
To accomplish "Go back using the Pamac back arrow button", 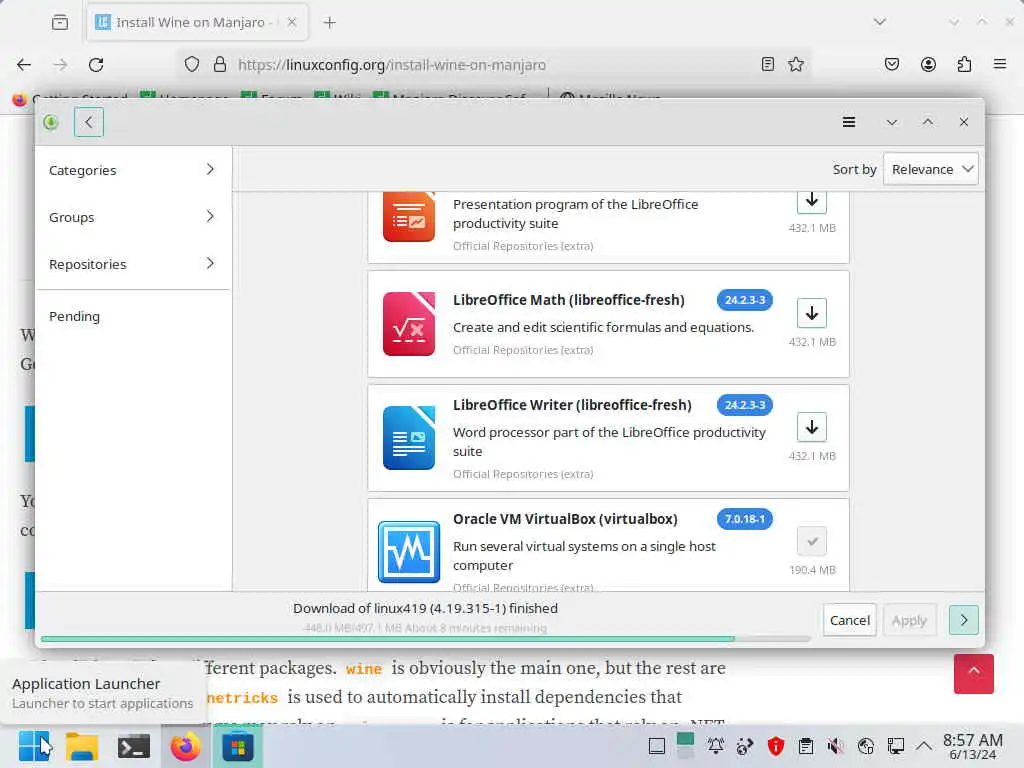I will point(89,122).
